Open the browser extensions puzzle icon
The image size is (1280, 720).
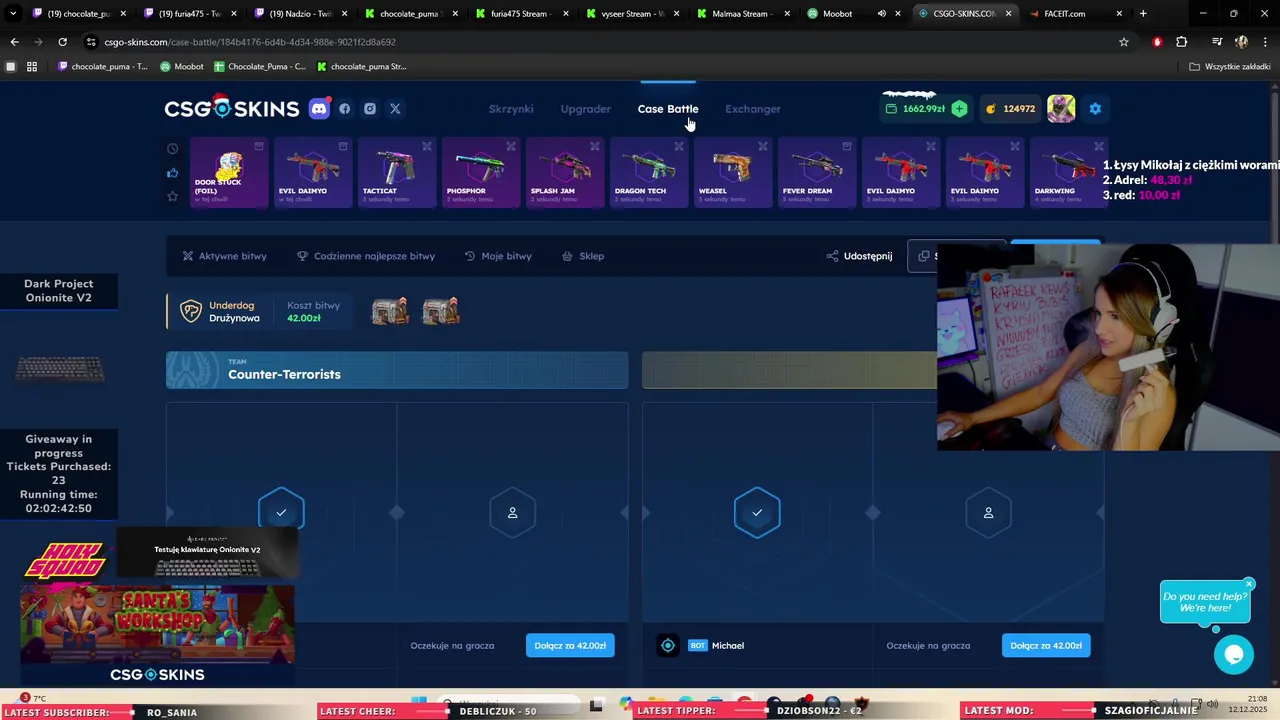pos(1182,42)
